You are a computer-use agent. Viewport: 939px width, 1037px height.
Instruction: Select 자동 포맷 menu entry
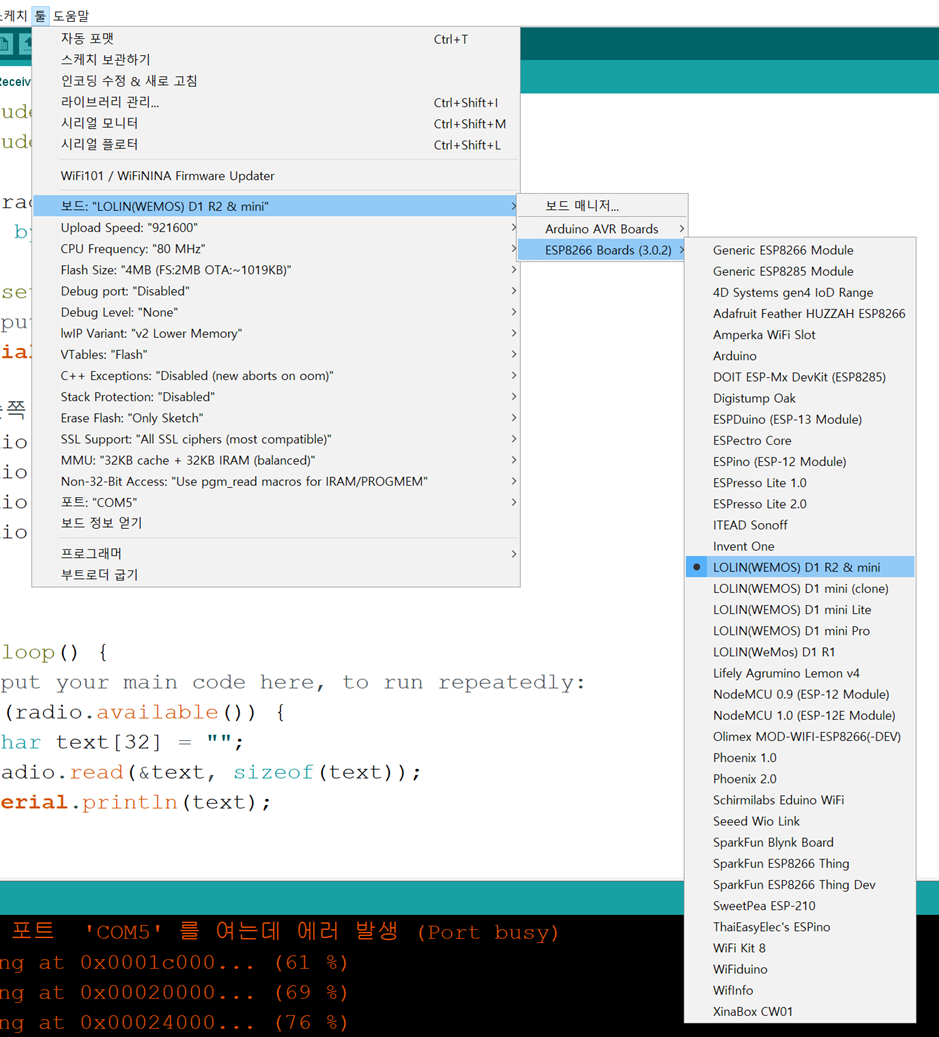click(276, 39)
